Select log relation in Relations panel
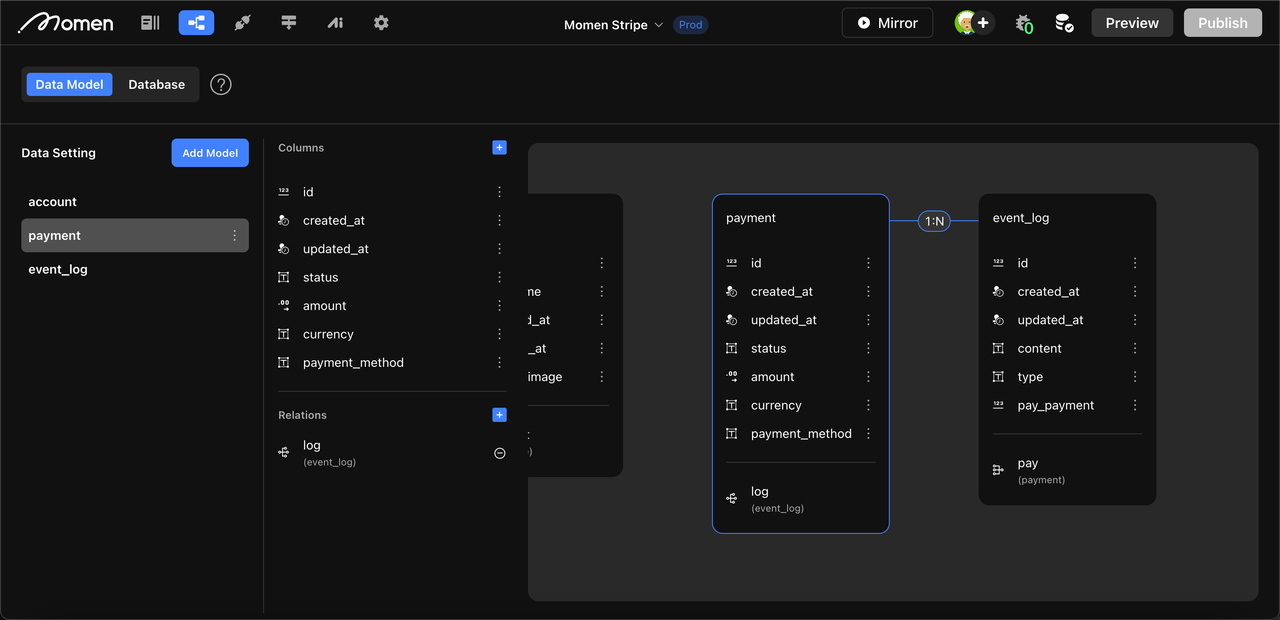 [392, 453]
